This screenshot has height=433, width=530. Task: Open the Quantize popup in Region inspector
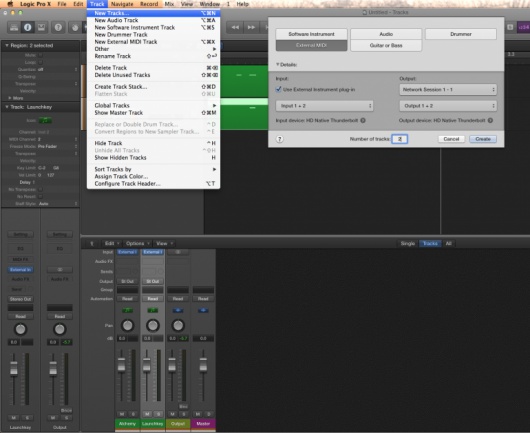pos(57,69)
